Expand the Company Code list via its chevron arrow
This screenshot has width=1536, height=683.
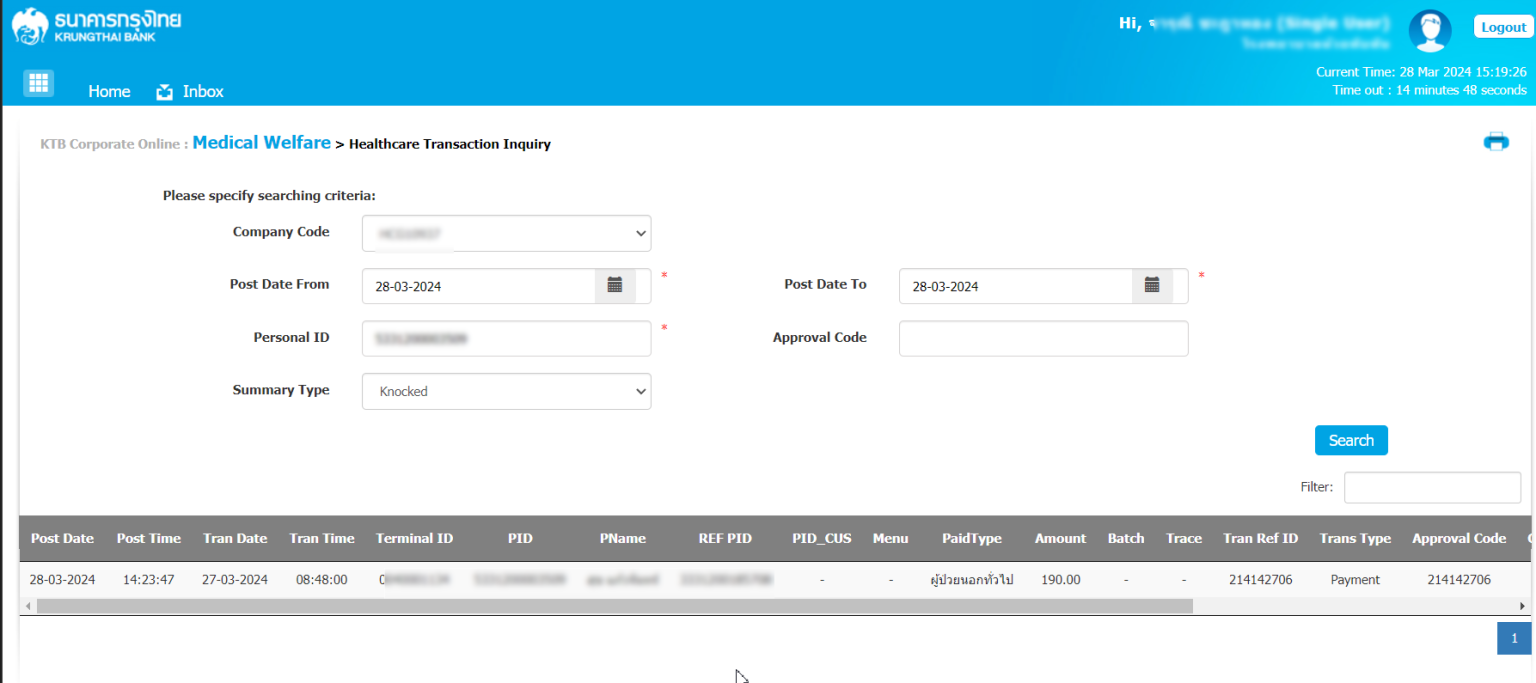coord(640,233)
